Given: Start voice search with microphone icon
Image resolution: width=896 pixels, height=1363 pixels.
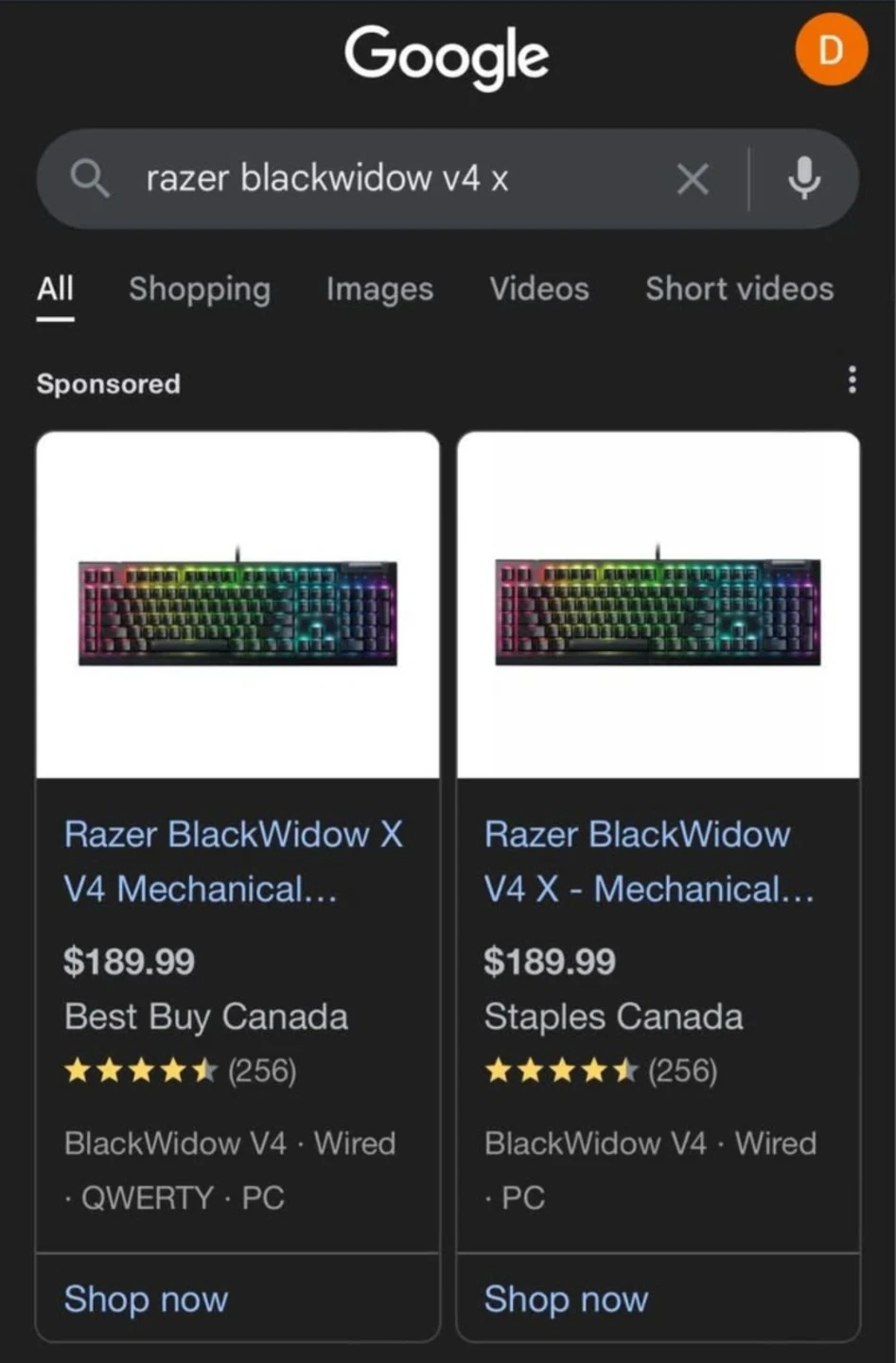Looking at the screenshot, I should pos(804,178).
